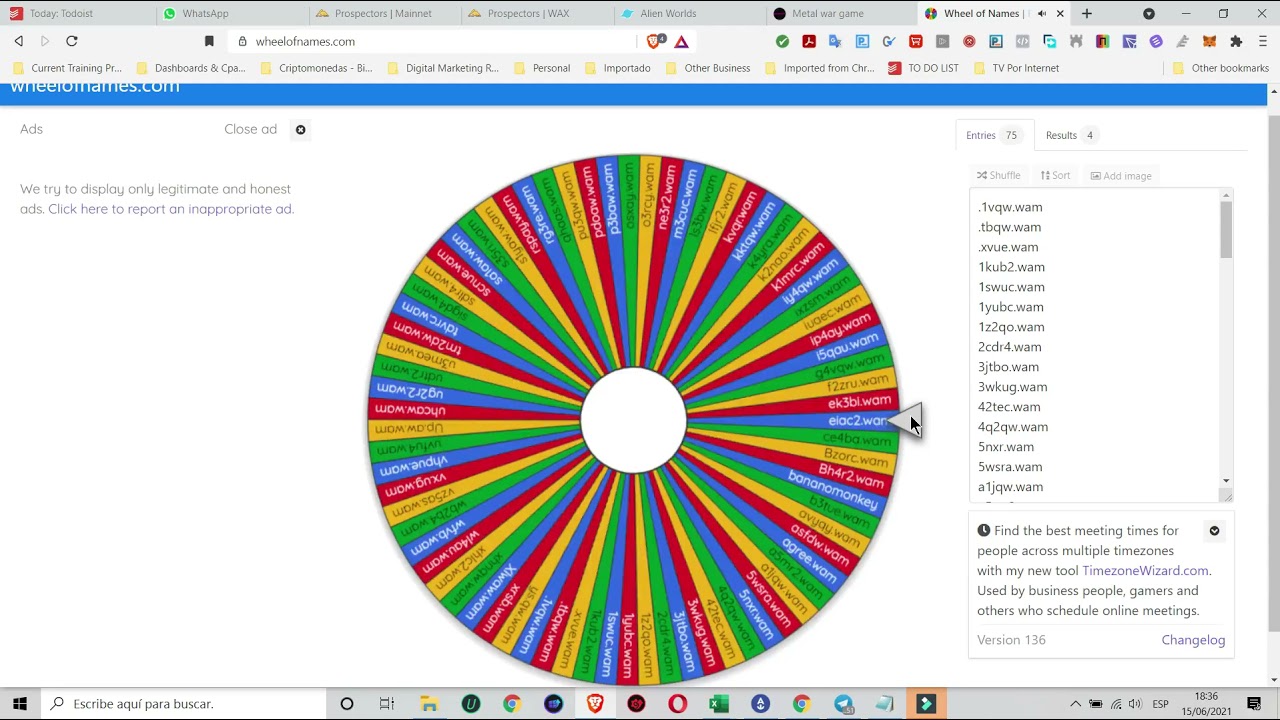The width and height of the screenshot is (1280, 720).
Task: Switch to Prospectors | Mainnet tab
Action: pos(382,13)
